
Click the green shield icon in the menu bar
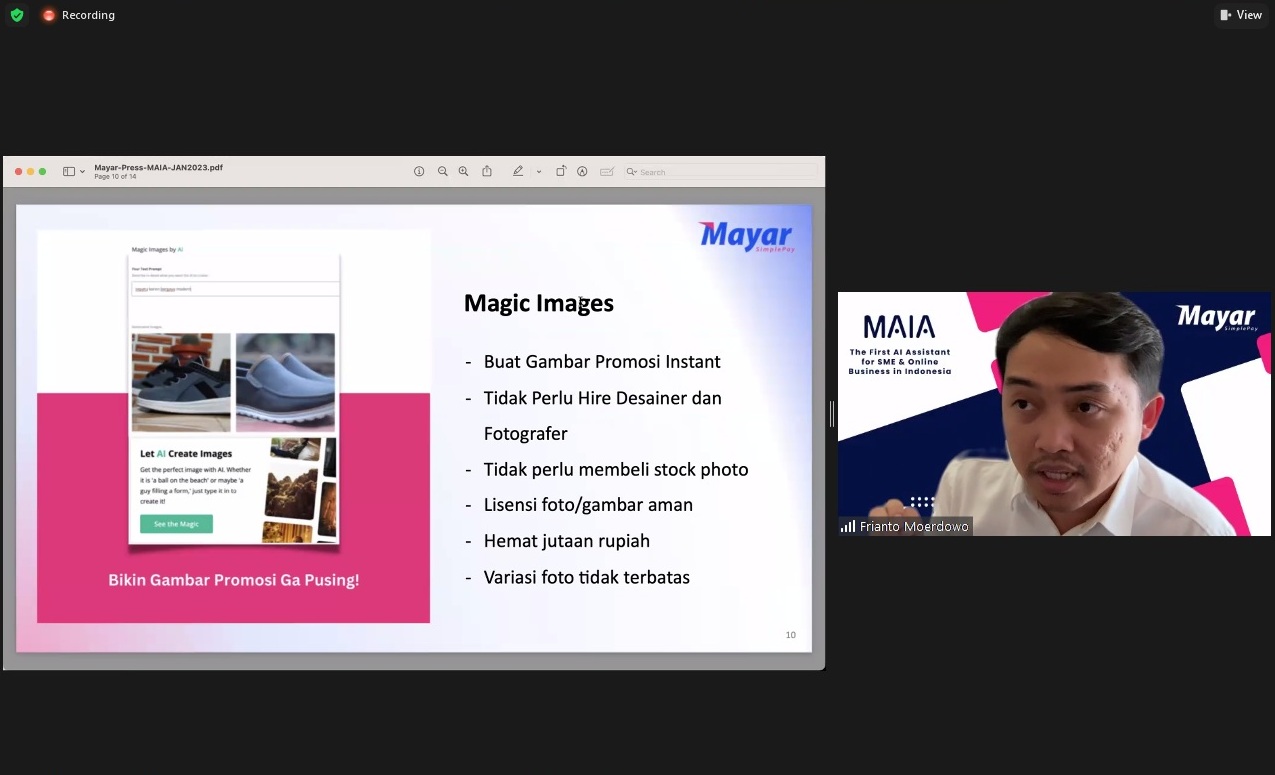(x=16, y=15)
